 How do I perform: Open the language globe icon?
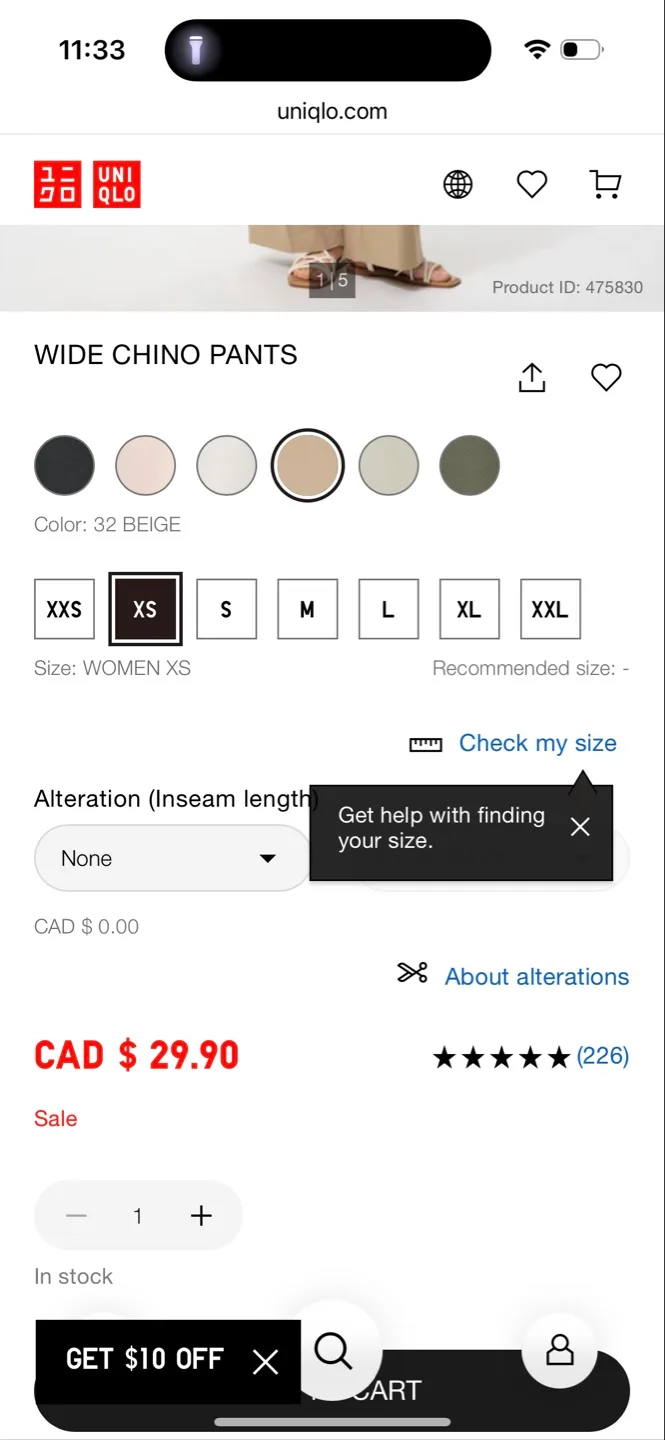(x=458, y=184)
